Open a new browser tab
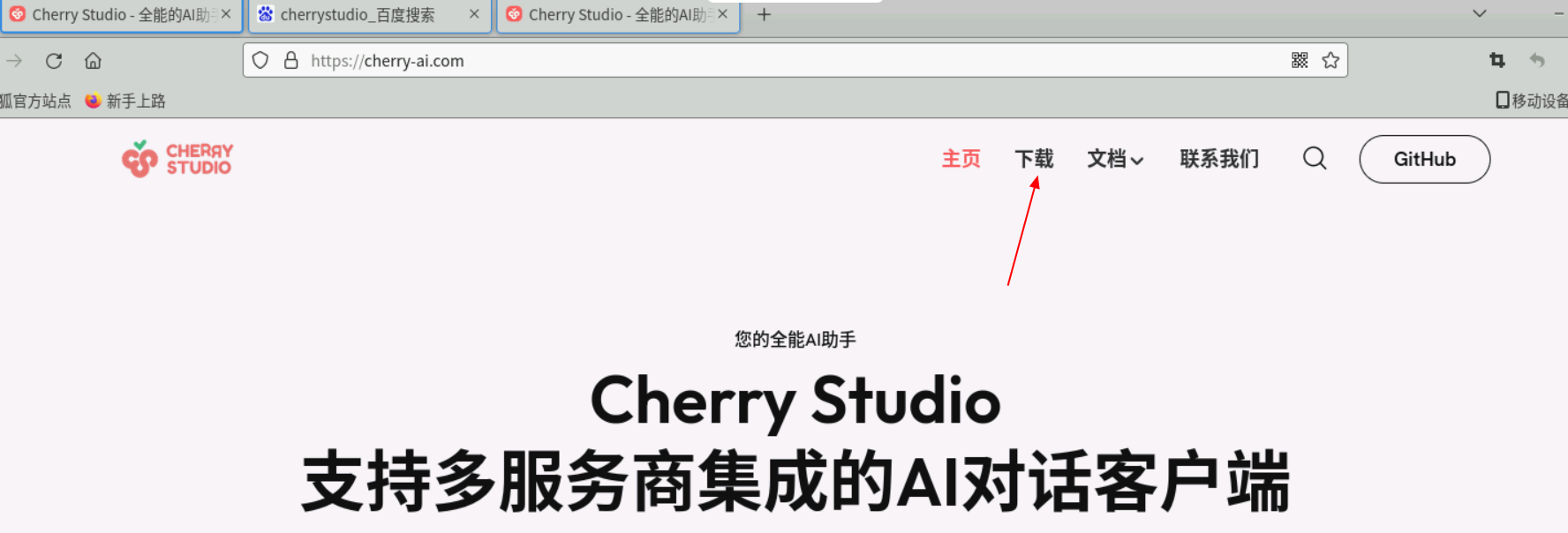Screen dimensions: 1568x533 coord(764,14)
